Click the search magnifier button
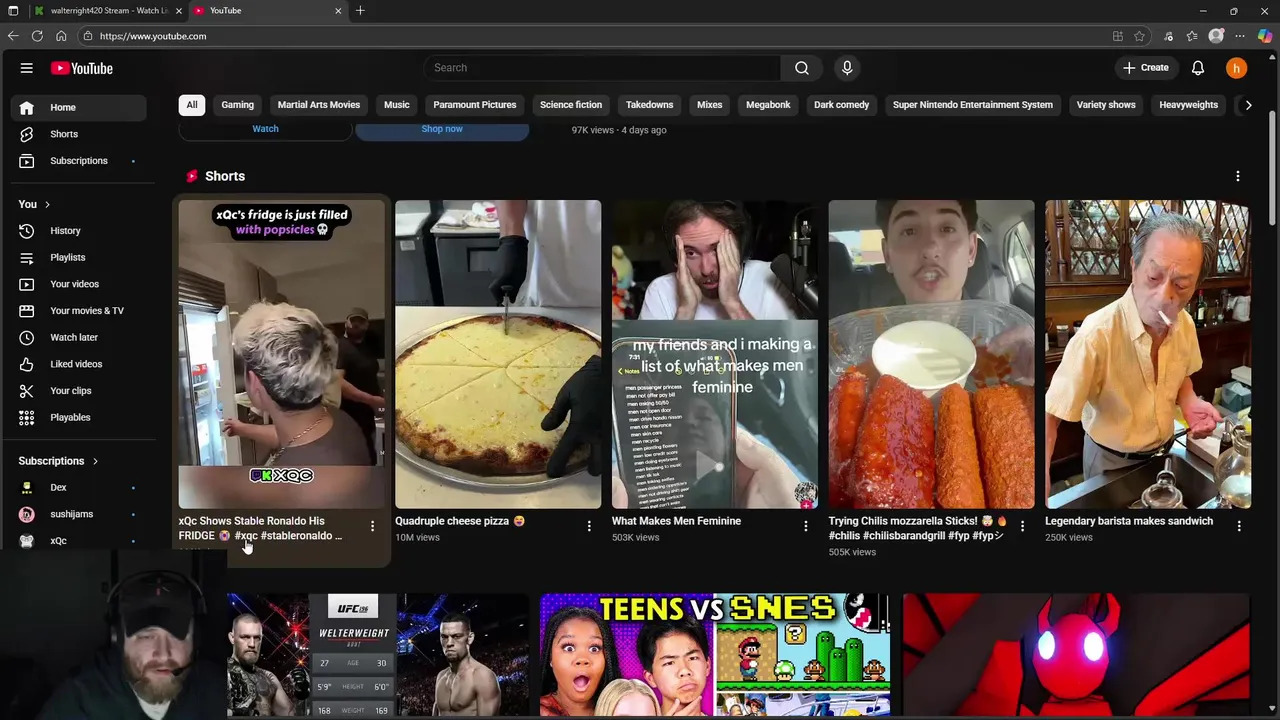 coord(801,68)
